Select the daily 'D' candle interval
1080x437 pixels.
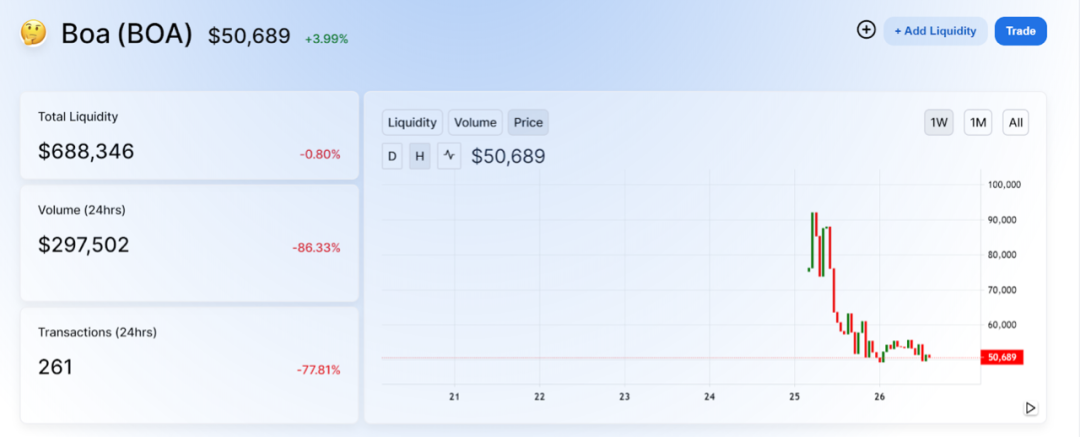392,156
